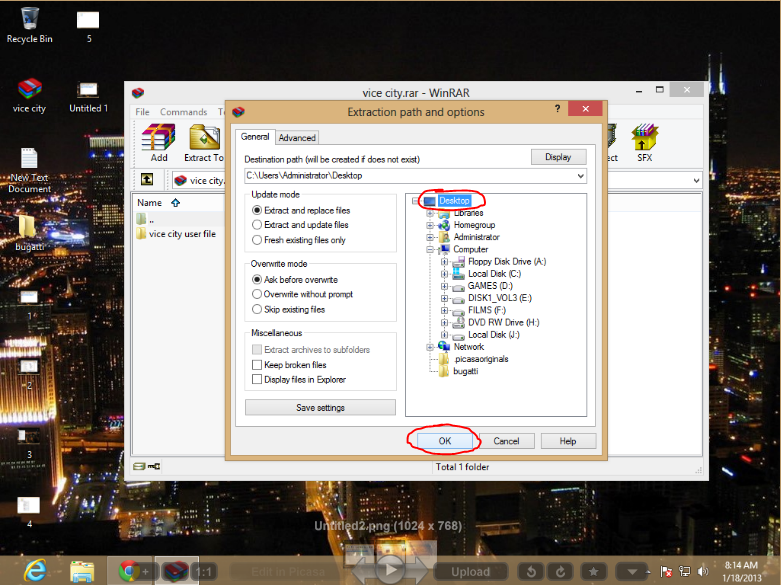Select DVD RW Drive (H:) in tree
This screenshot has height=585, width=781.
(503, 322)
